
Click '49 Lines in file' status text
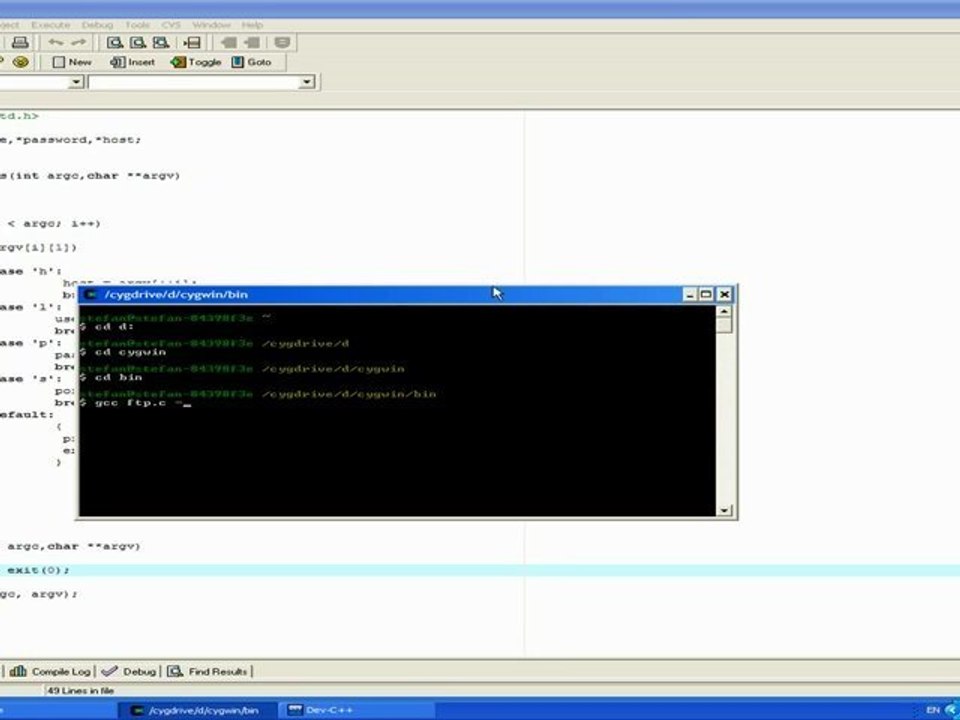pos(81,691)
